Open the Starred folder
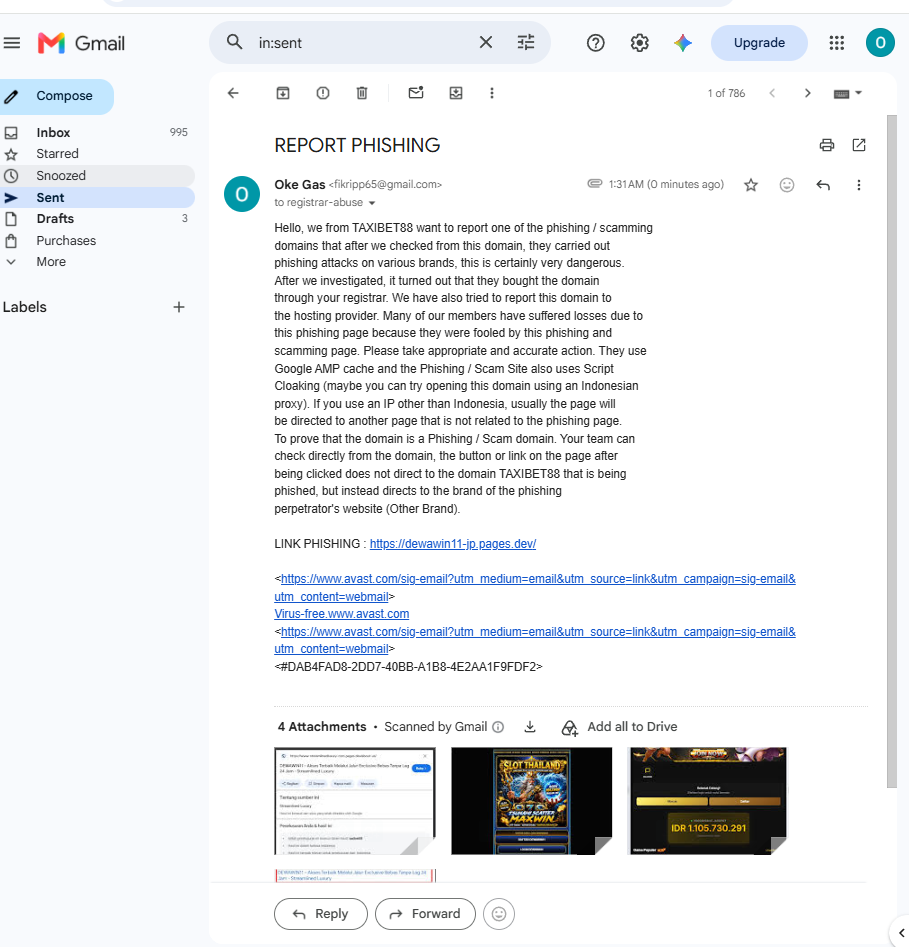 [97, 154]
